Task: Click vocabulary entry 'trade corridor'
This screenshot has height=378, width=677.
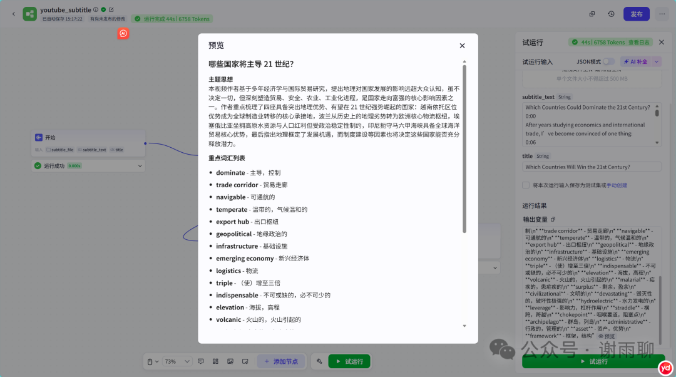Action: click(252, 184)
